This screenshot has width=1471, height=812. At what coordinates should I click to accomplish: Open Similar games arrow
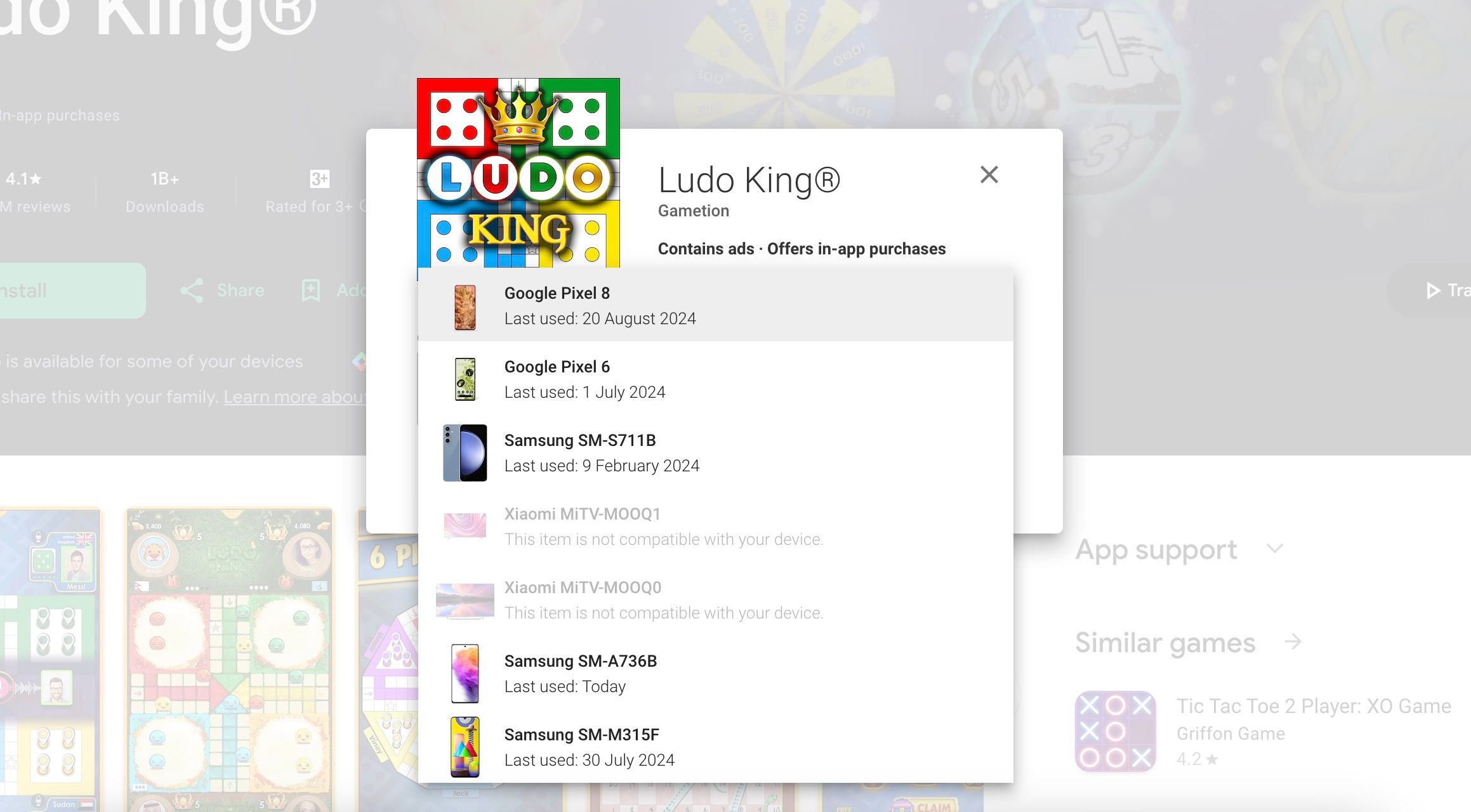[1293, 642]
